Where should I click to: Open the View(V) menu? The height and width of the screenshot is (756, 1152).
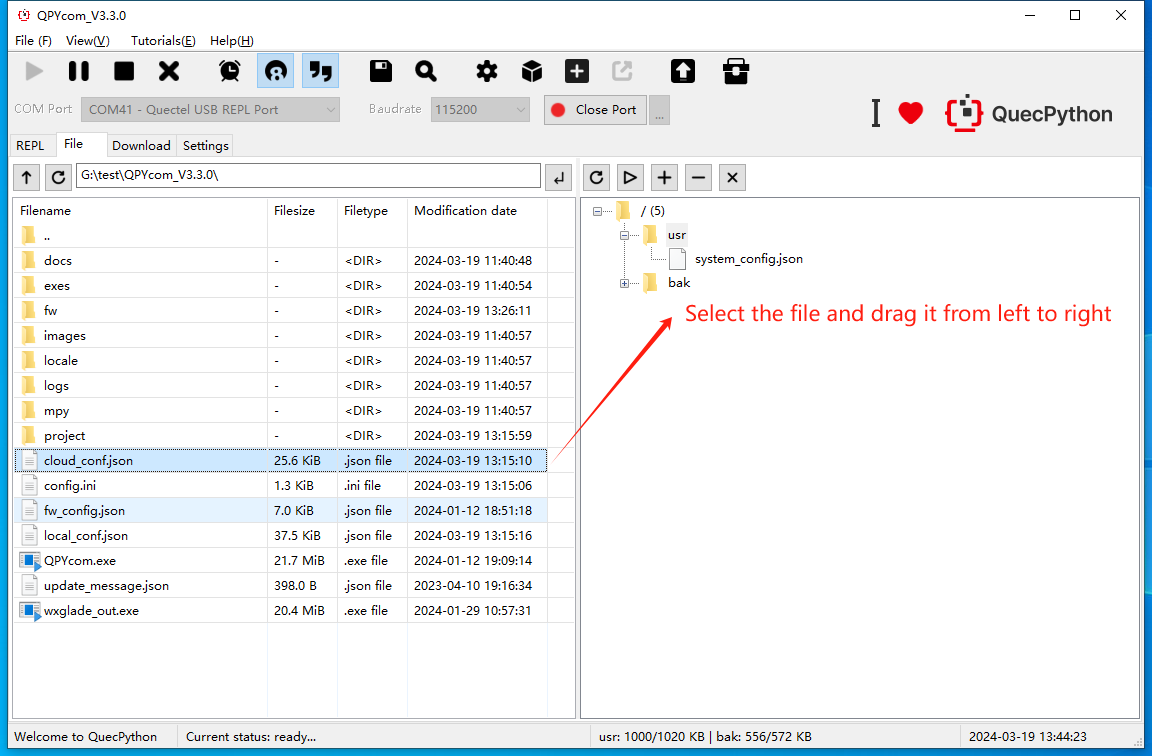[x=87, y=40]
